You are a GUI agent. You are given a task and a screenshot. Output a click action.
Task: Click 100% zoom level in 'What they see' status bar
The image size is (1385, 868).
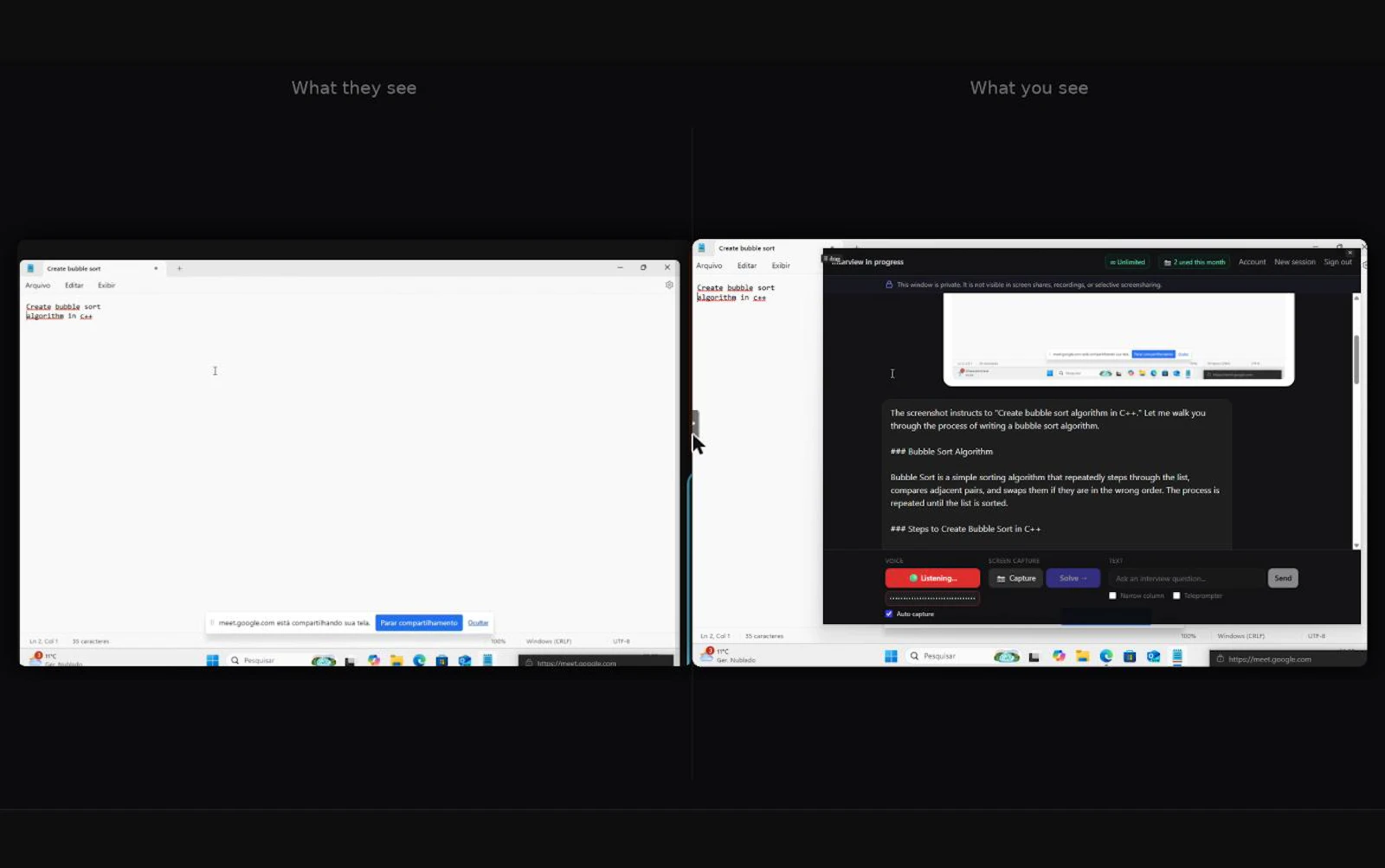pyautogui.click(x=499, y=641)
